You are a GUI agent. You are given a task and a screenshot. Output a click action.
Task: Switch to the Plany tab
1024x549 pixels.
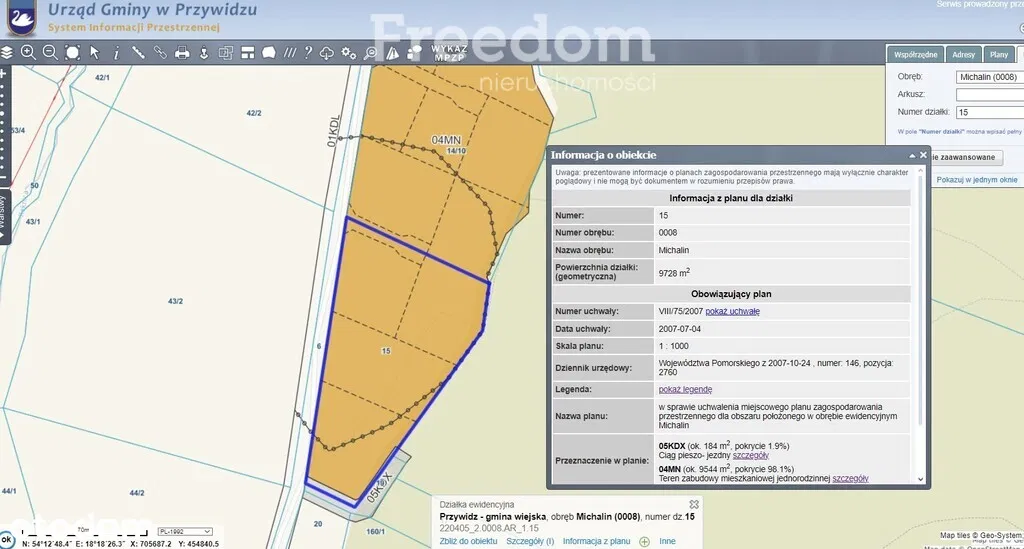998,54
